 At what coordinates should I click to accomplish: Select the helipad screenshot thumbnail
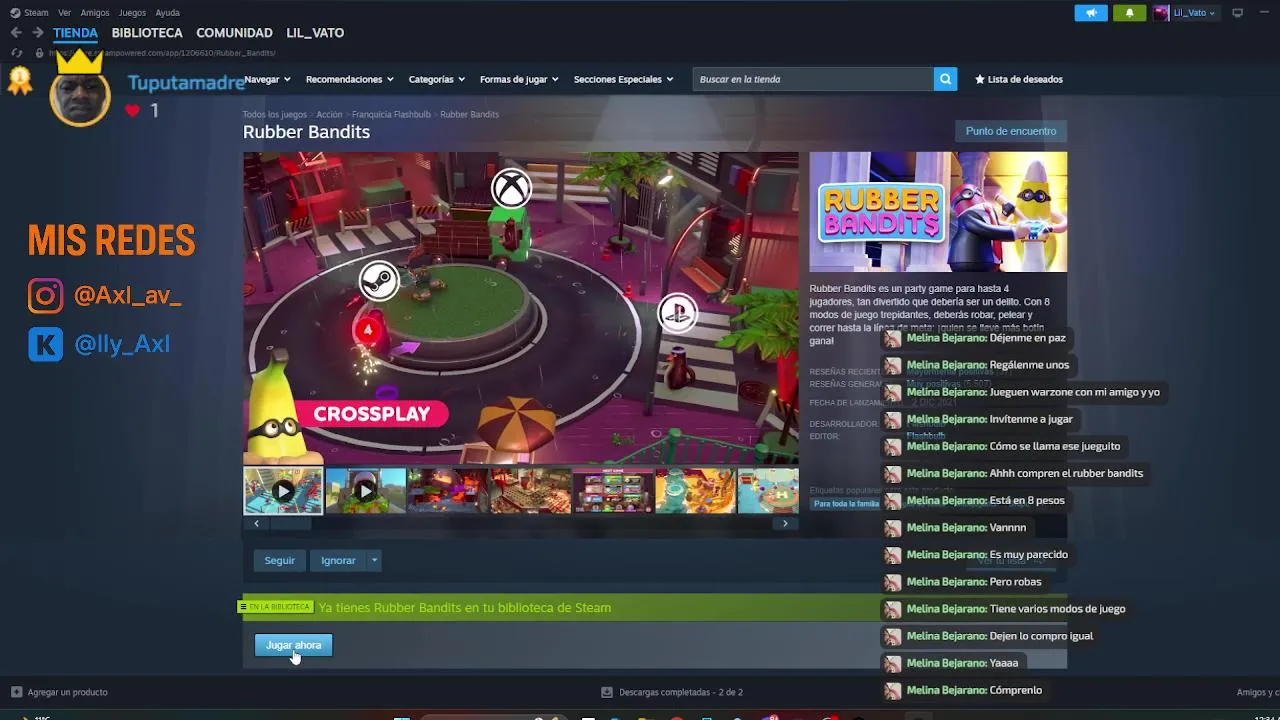(x=768, y=491)
